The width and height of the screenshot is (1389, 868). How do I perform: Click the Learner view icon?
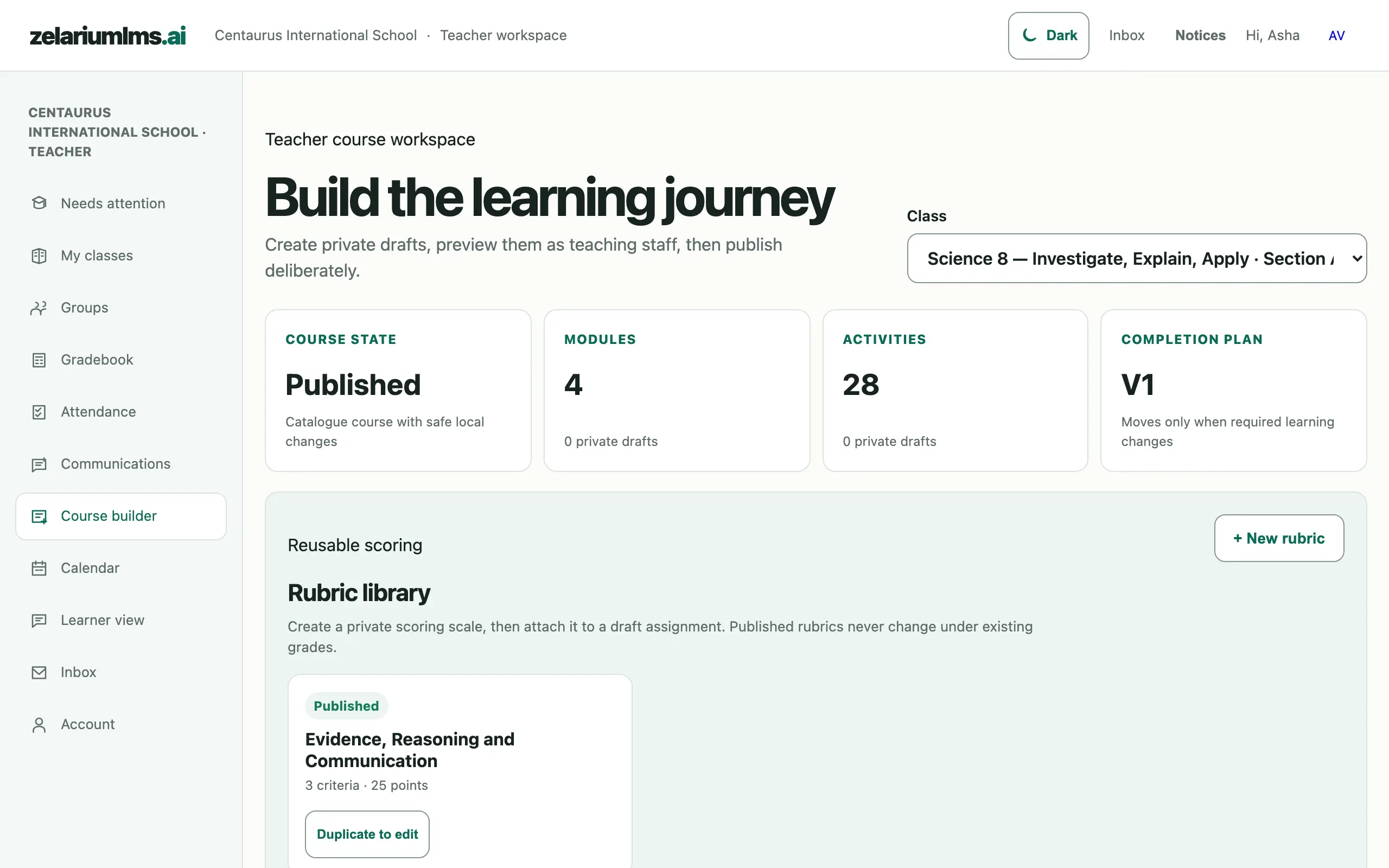[39, 620]
